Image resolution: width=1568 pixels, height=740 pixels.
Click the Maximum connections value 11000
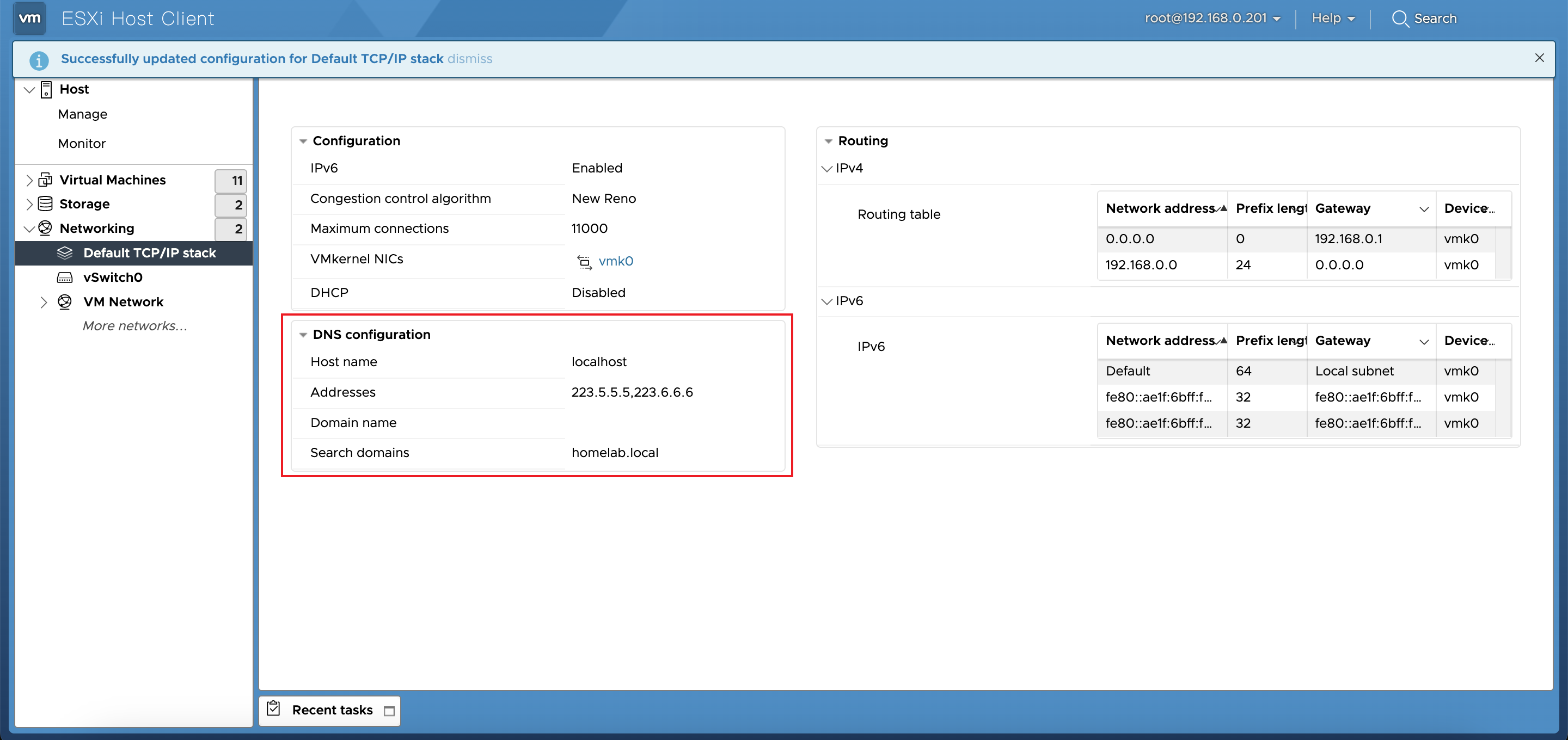click(x=589, y=229)
